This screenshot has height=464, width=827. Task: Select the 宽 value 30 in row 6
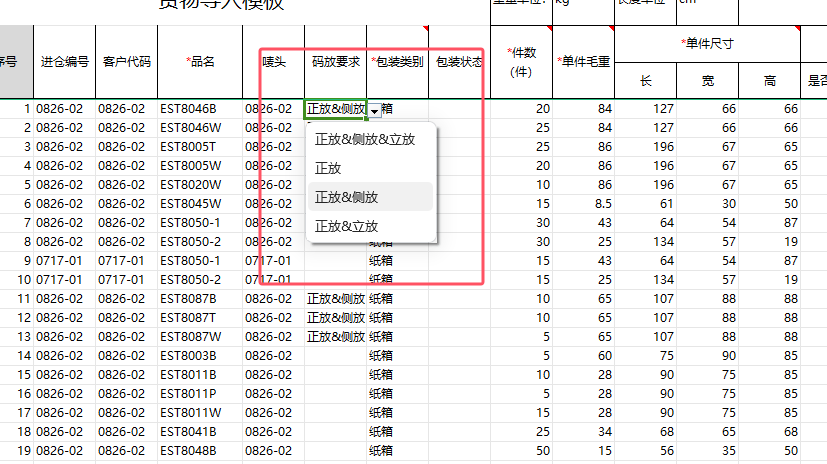[x=707, y=204]
